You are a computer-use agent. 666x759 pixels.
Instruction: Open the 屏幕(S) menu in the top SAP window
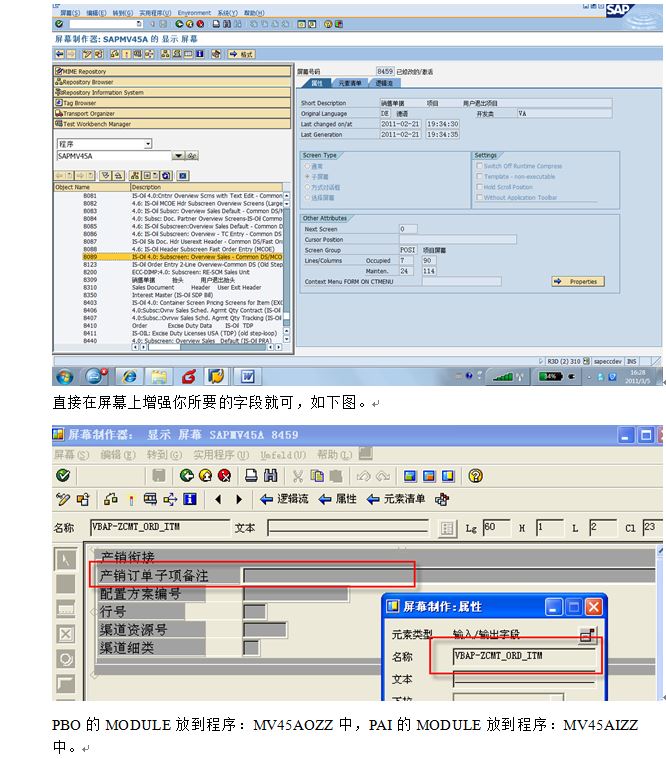click(70, 13)
